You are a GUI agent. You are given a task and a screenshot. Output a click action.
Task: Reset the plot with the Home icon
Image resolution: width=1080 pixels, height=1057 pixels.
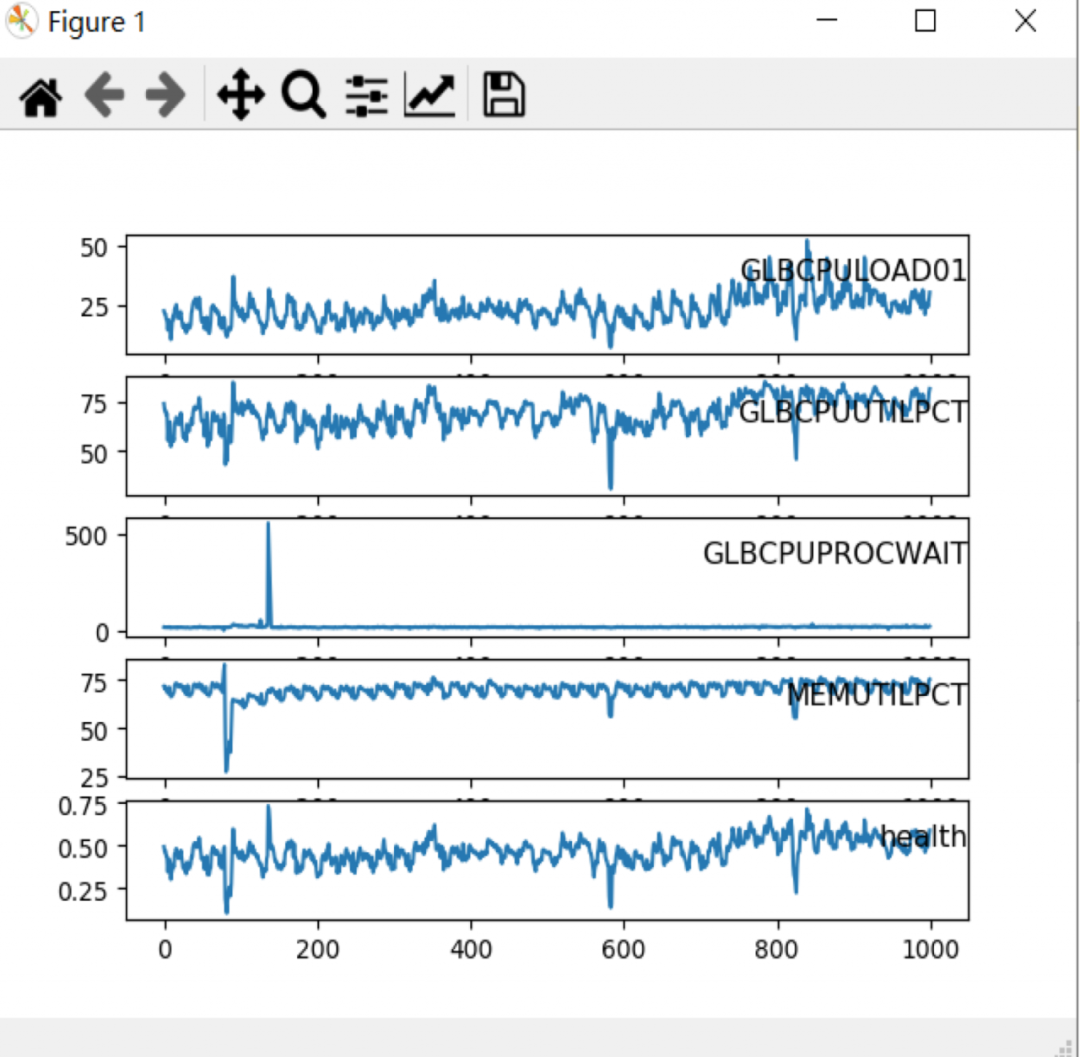point(41,96)
